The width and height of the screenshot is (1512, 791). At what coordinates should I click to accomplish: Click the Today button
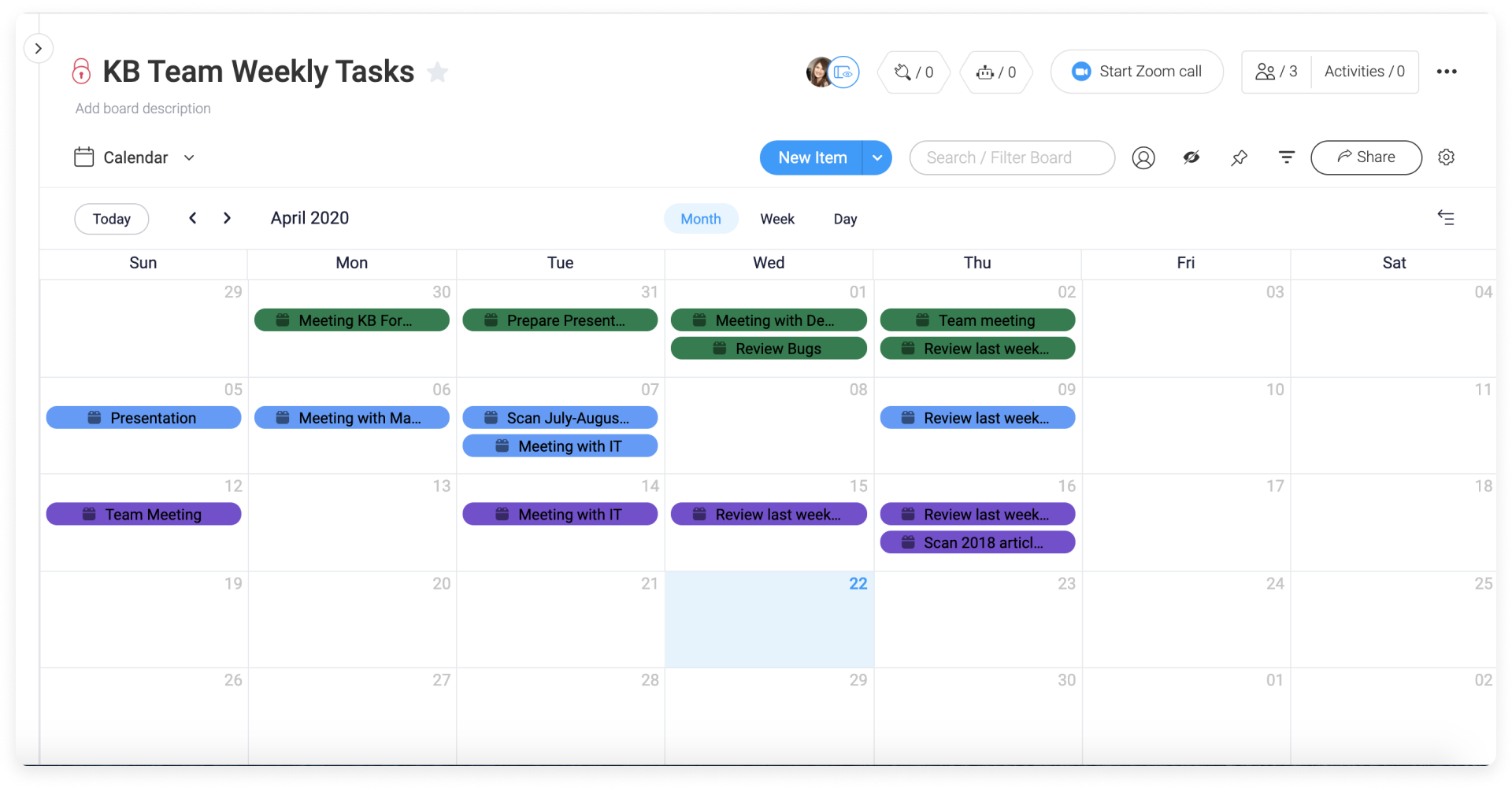[111, 219]
